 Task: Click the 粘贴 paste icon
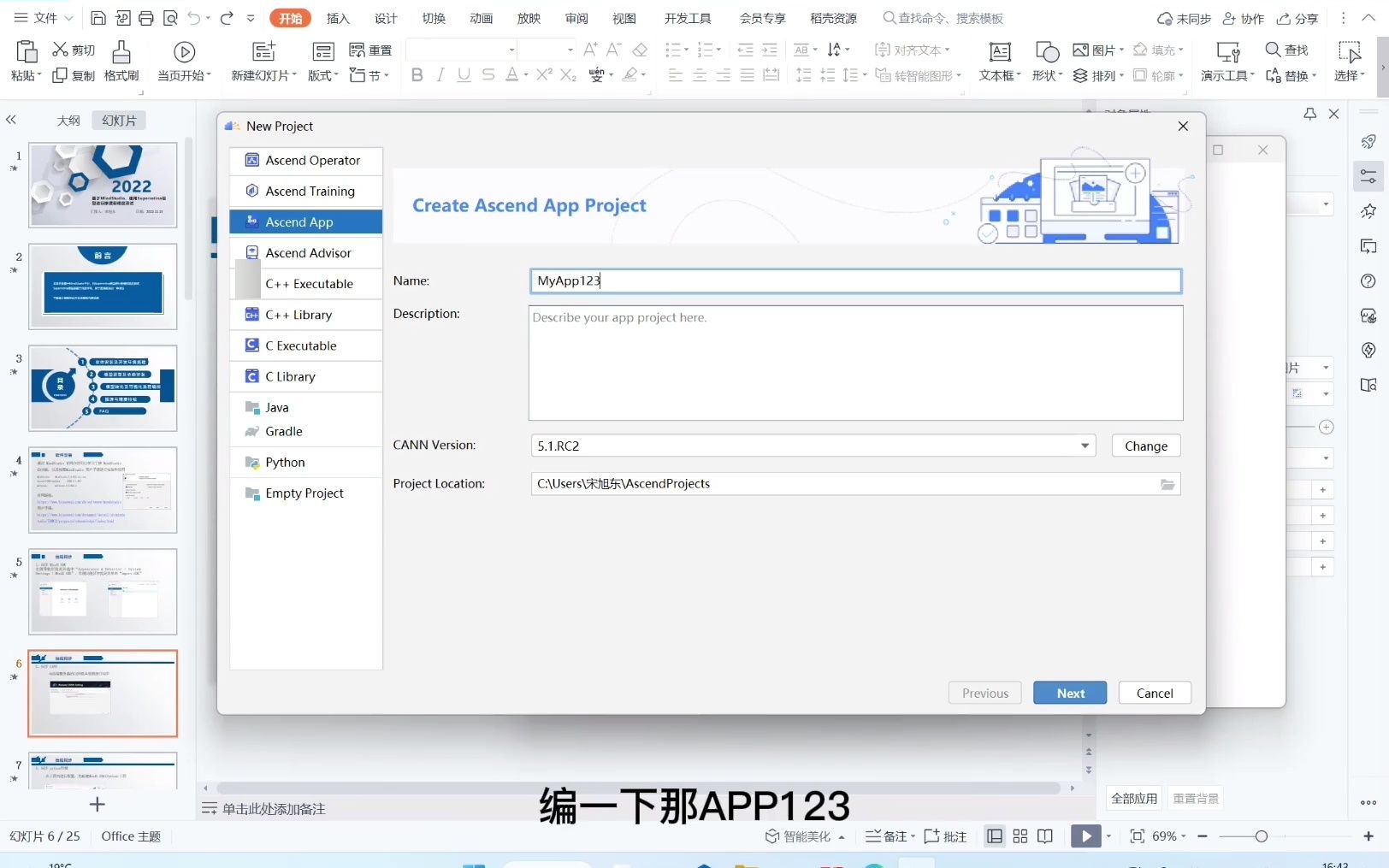pyautogui.click(x=27, y=52)
